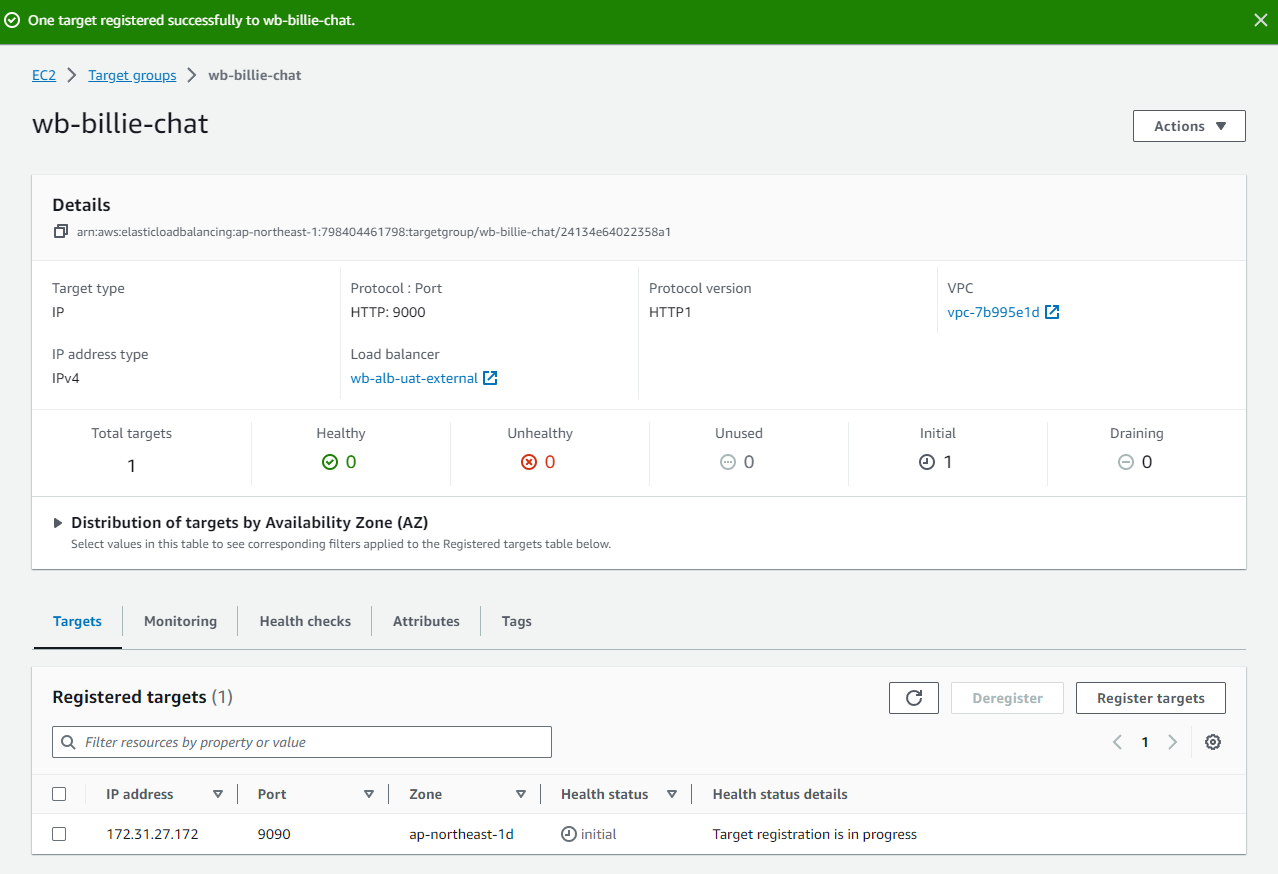Refresh the registered targets list
Image resolution: width=1278 pixels, height=874 pixels.
click(914, 698)
